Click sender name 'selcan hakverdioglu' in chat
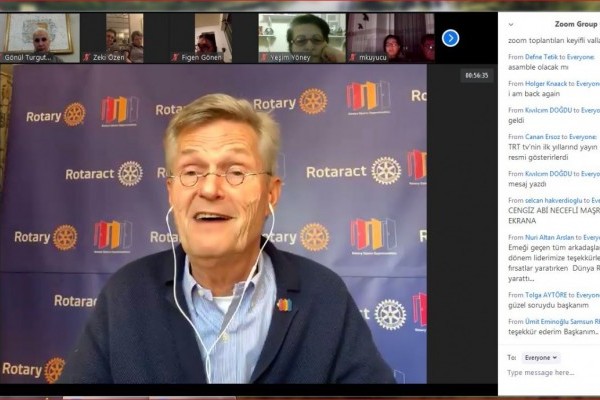Viewport: 600px width, 400px height. pos(553,200)
